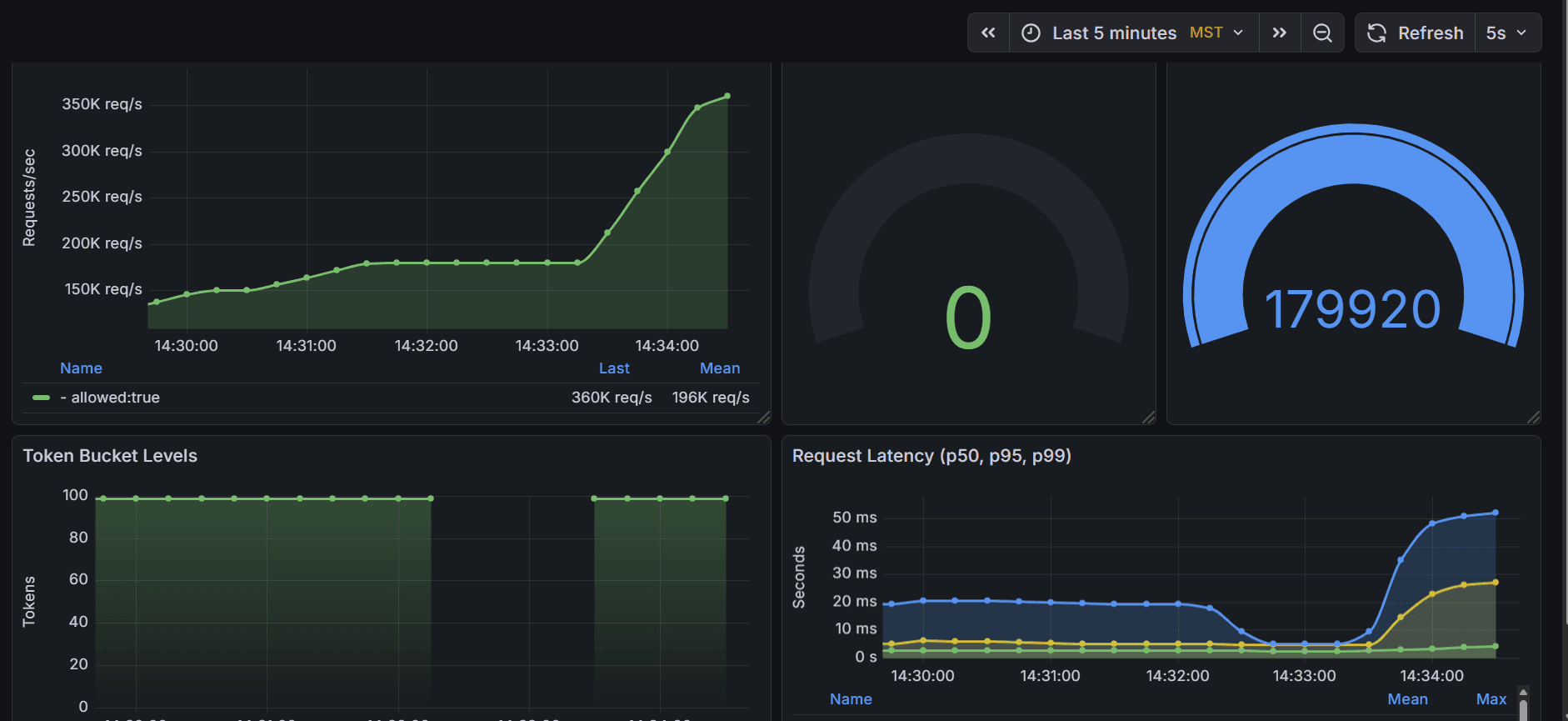
Task: Click the last blue p99 latency data point
Action: (1496, 513)
